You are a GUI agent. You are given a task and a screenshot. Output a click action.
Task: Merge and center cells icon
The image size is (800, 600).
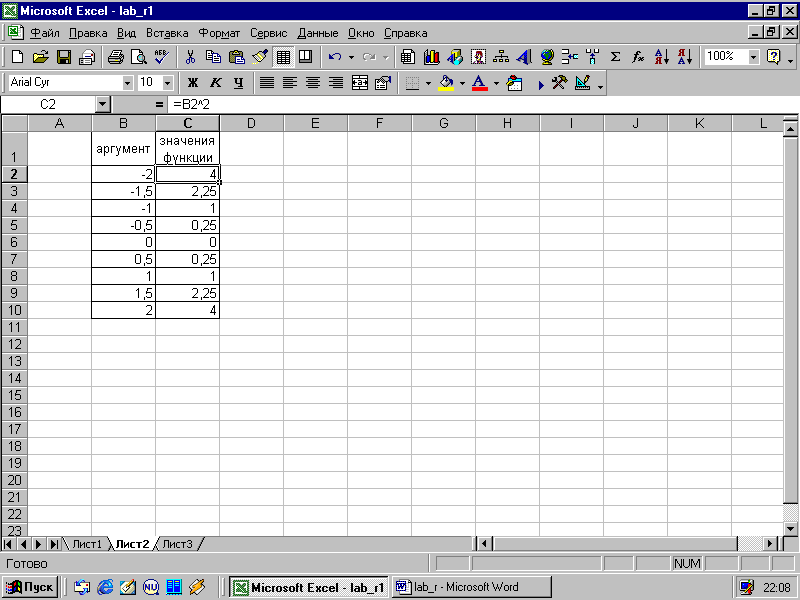pos(360,83)
